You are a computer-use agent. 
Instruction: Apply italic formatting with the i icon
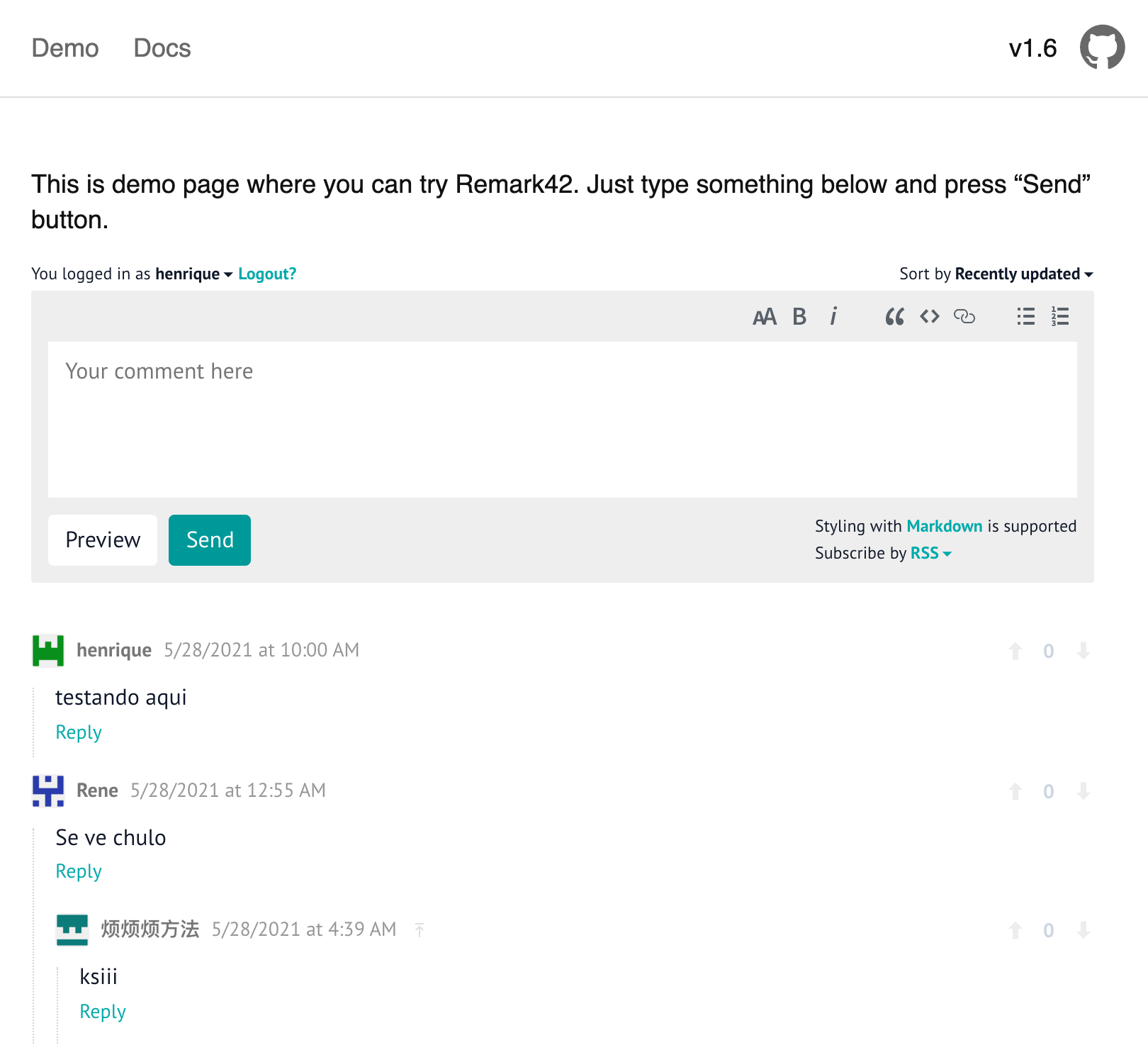(x=833, y=316)
